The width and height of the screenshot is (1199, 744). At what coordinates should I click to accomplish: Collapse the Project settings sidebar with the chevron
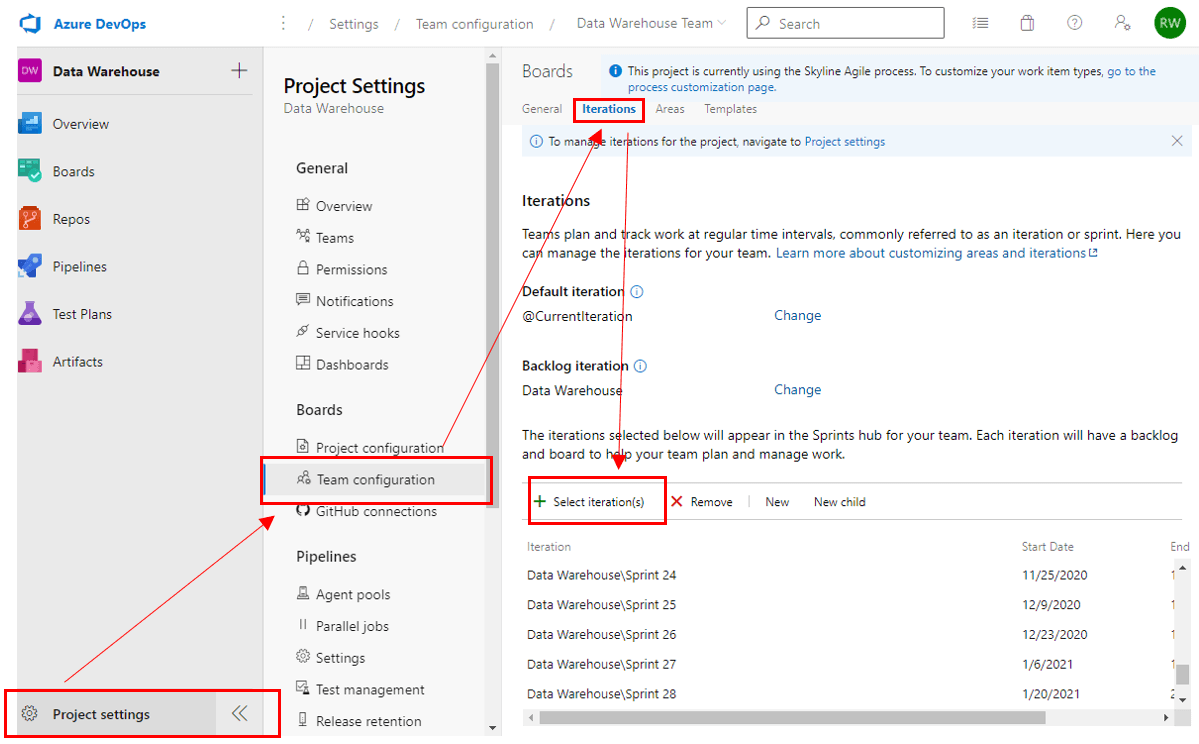tap(239, 713)
